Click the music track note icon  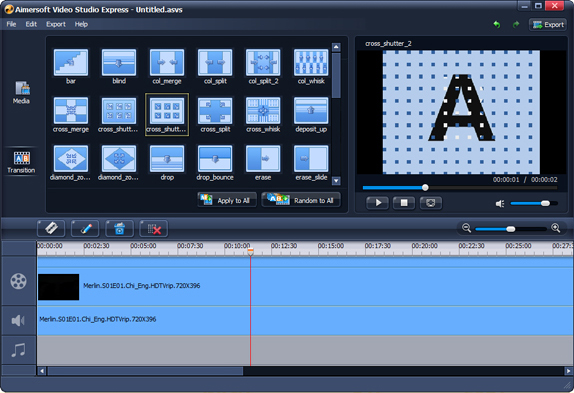[x=18, y=350]
